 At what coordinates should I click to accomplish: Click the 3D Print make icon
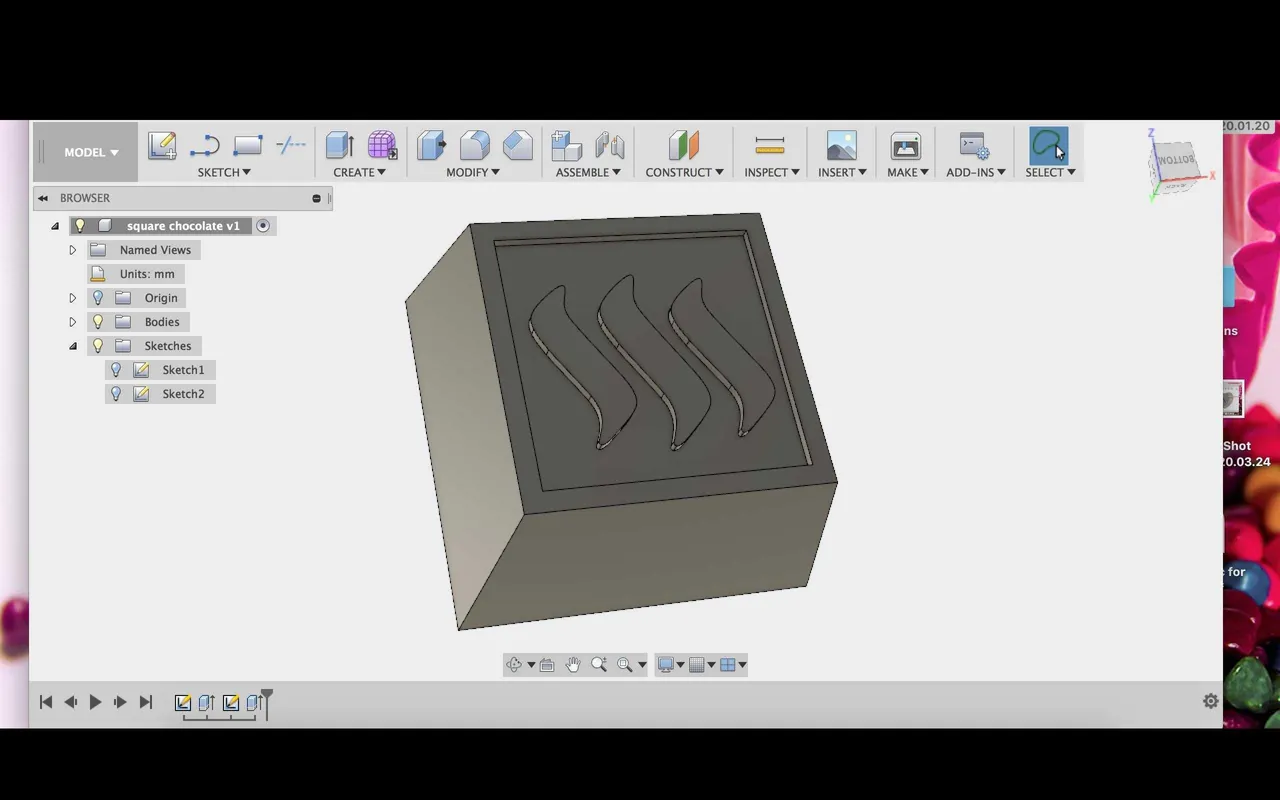(906, 146)
